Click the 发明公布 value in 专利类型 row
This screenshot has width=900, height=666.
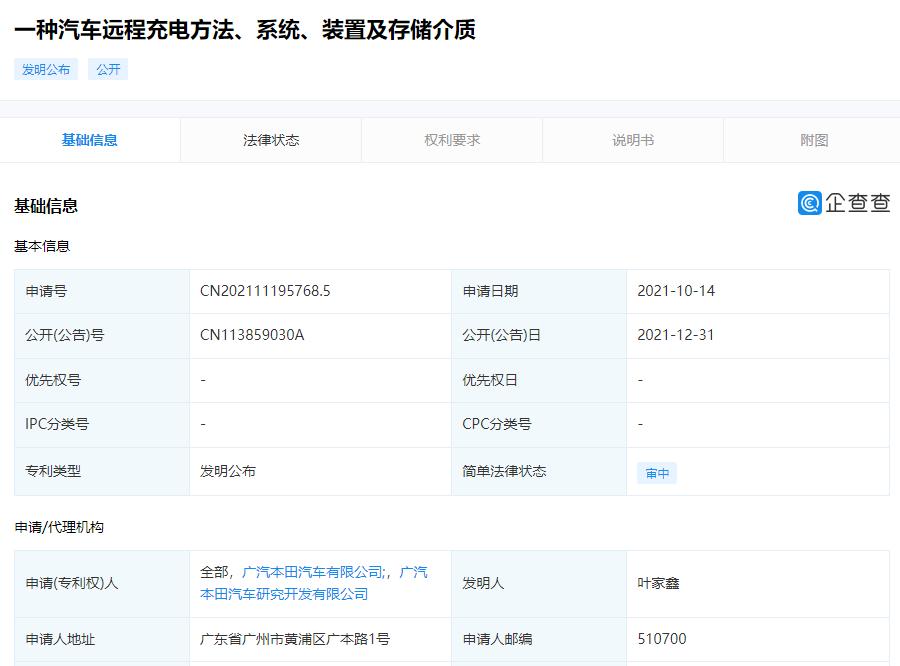(228, 471)
